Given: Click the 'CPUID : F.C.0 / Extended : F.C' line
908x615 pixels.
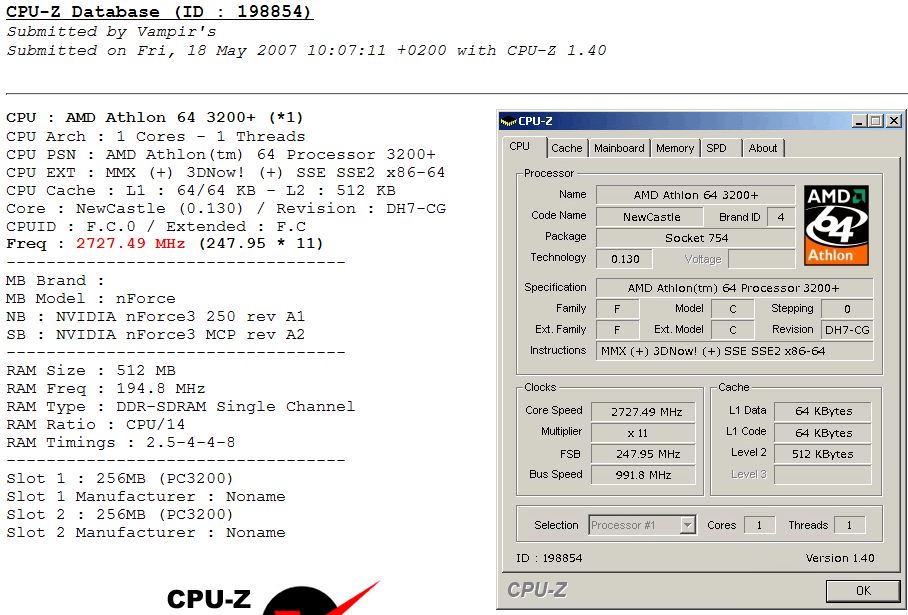Looking at the screenshot, I should pos(156,226).
